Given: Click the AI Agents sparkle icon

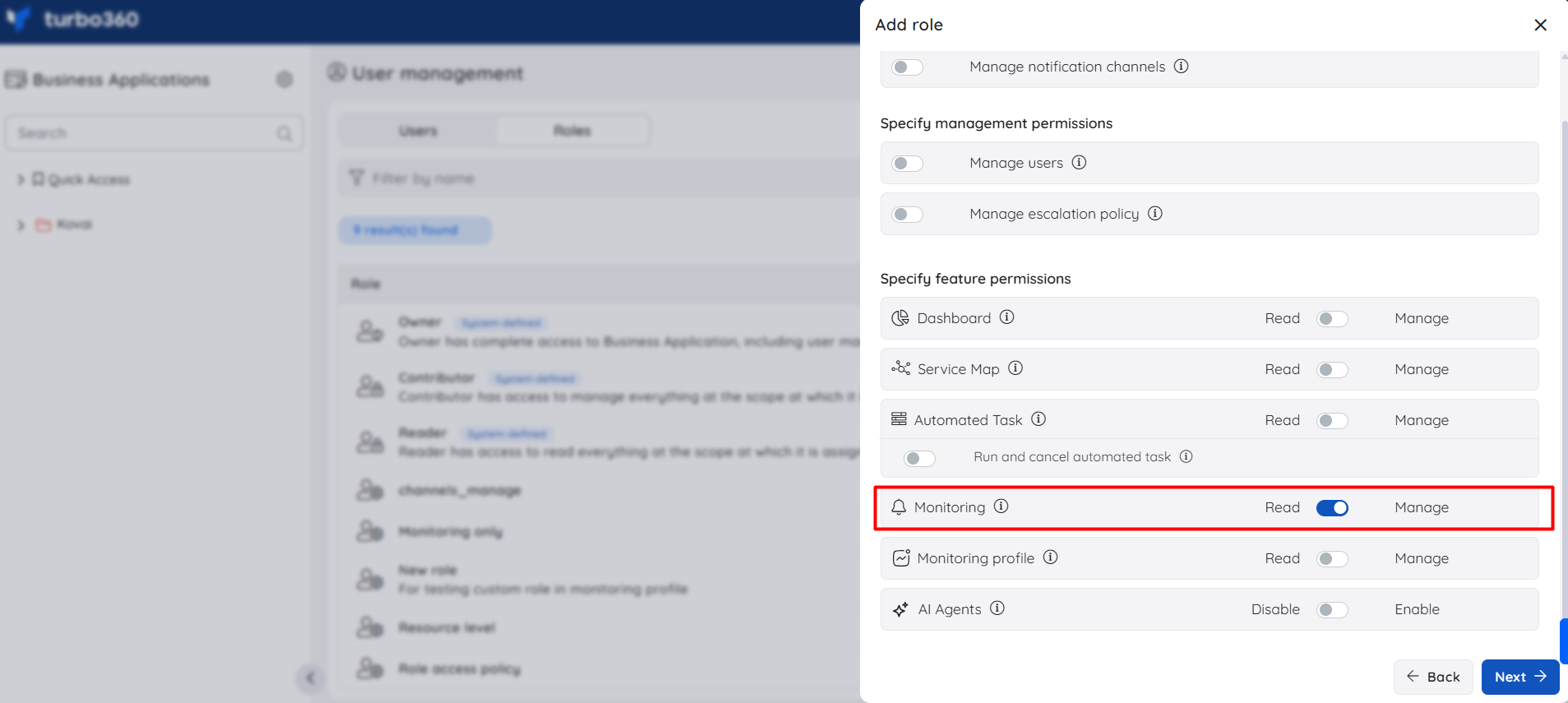Looking at the screenshot, I should (900, 609).
